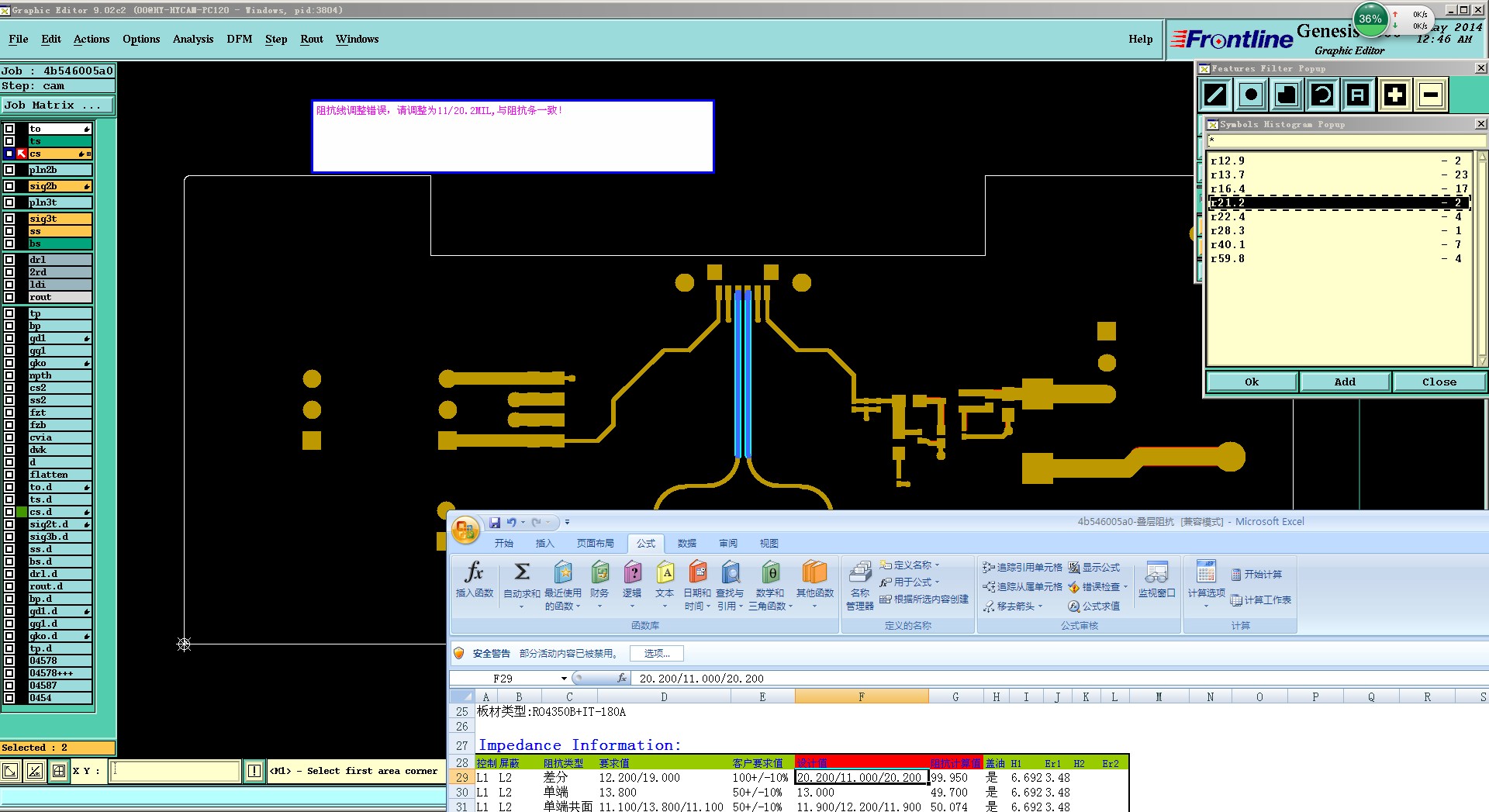Toggle checkbox for layer drl
Image resolution: width=1489 pixels, height=812 pixels.
click(x=9, y=260)
